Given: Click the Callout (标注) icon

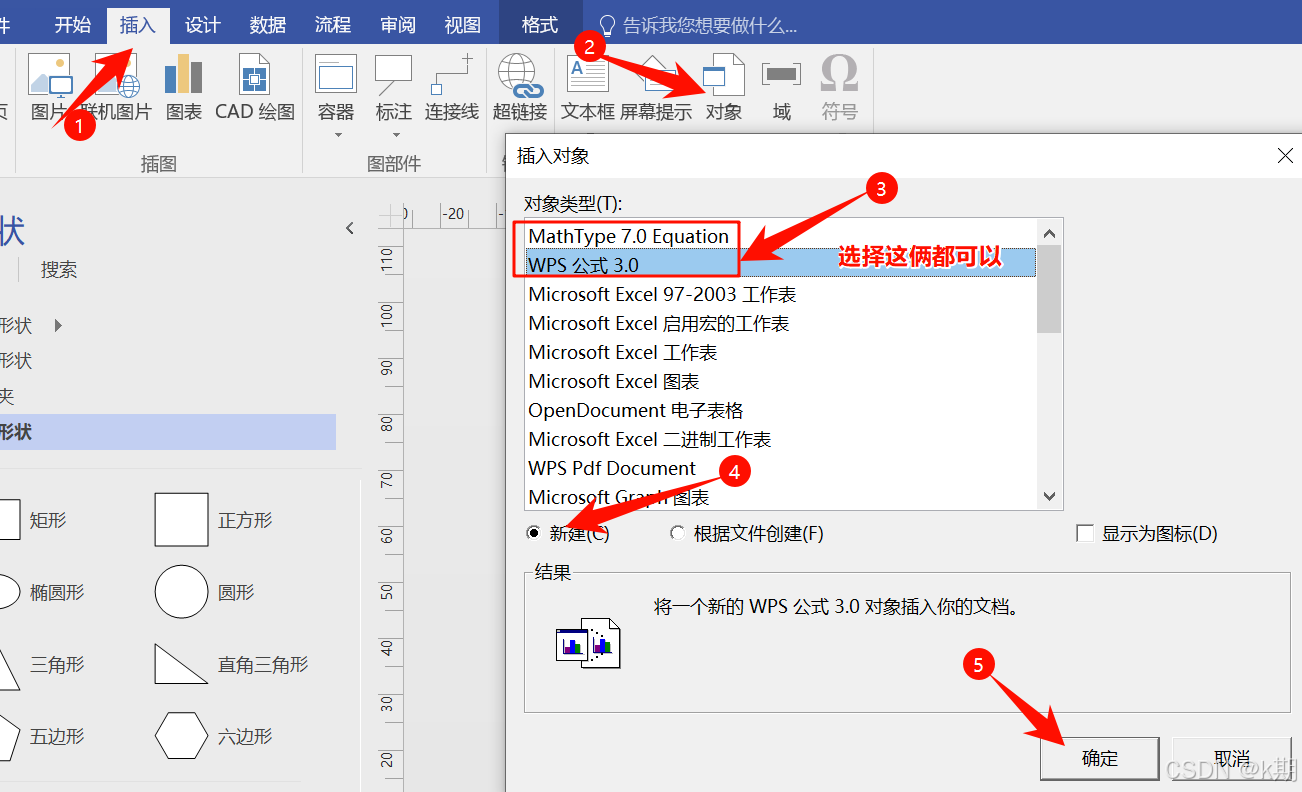Looking at the screenshot, I should 393,75.
